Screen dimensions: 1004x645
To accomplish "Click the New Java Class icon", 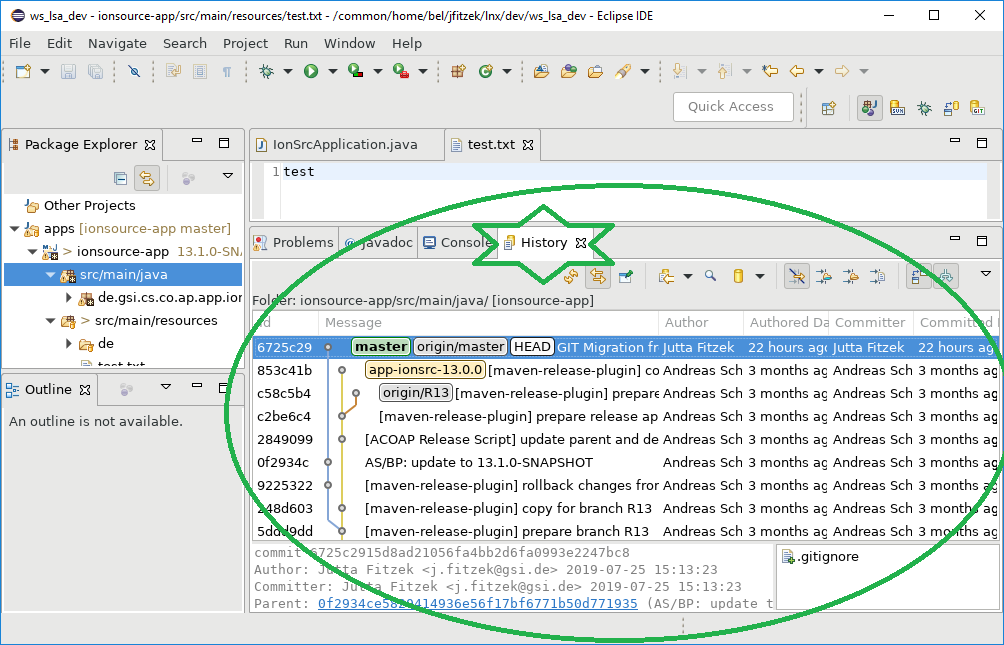I will (486, 71).
